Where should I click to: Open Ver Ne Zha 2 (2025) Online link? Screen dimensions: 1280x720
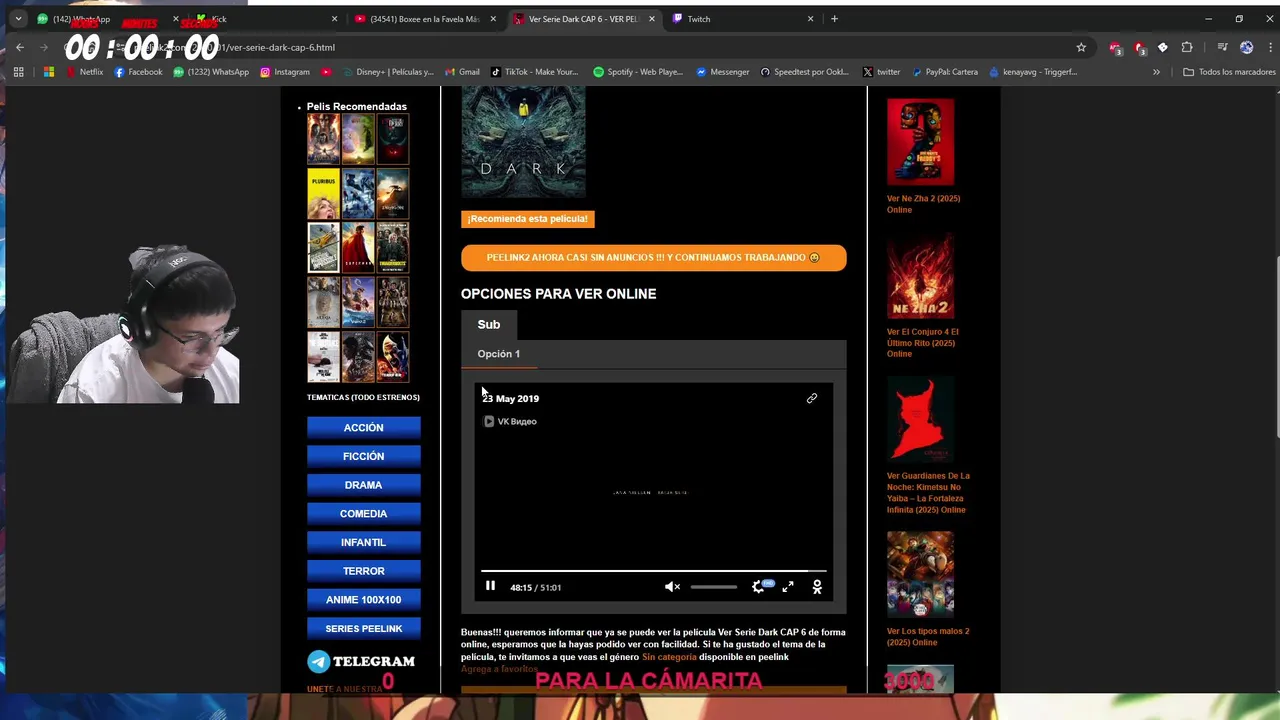tap(923, 204)
